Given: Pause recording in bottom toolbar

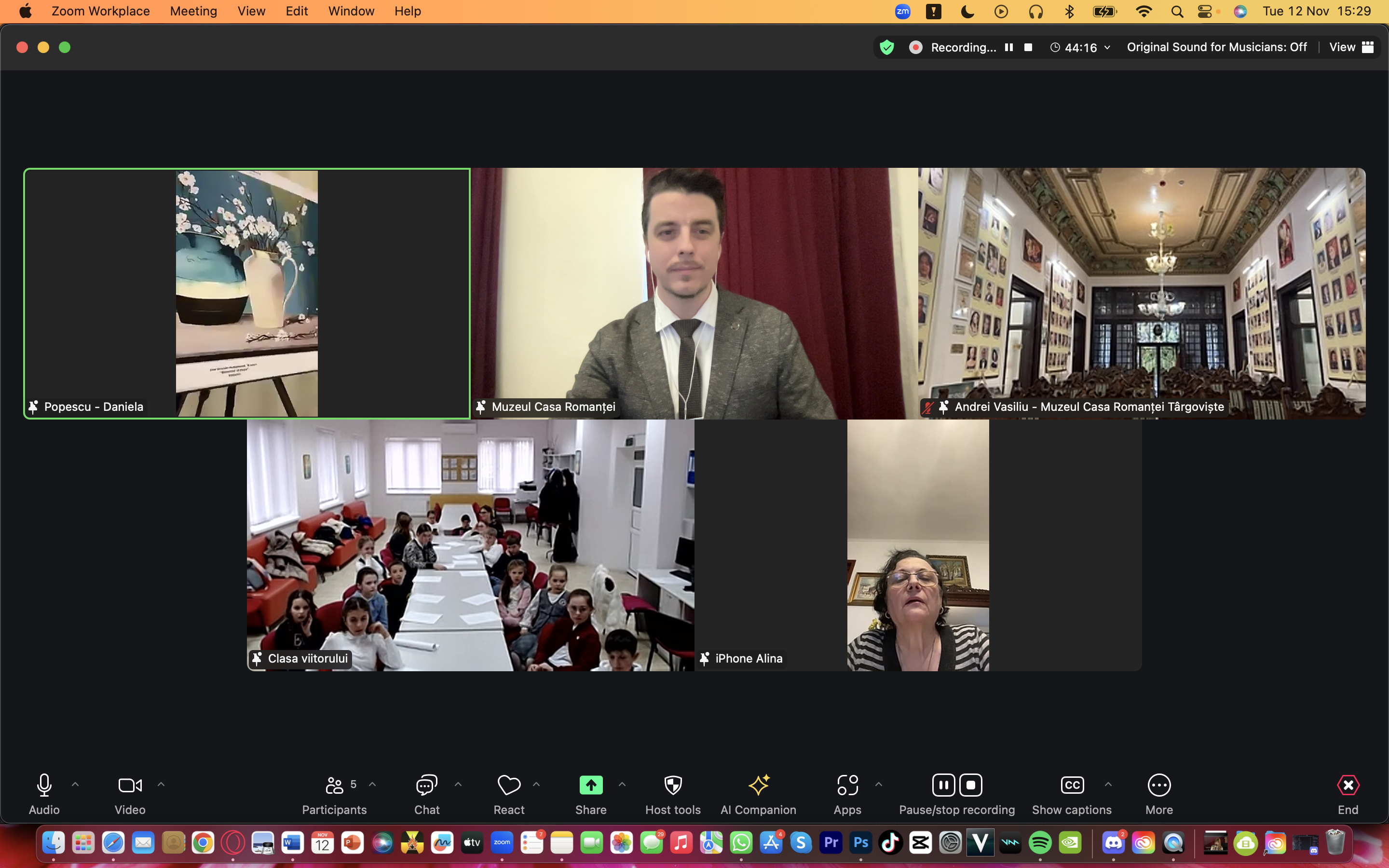Looking at the screenshot, I should (x=943, y=785).
